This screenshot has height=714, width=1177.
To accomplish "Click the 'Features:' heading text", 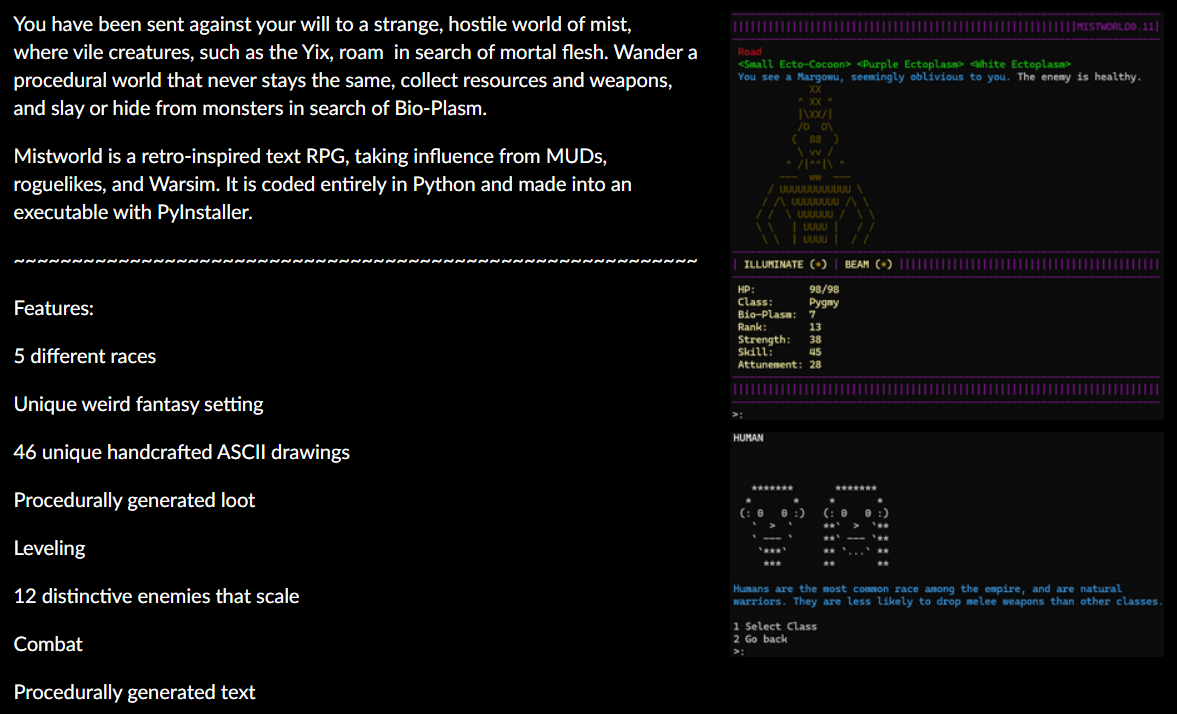I will tap(53, 309).
